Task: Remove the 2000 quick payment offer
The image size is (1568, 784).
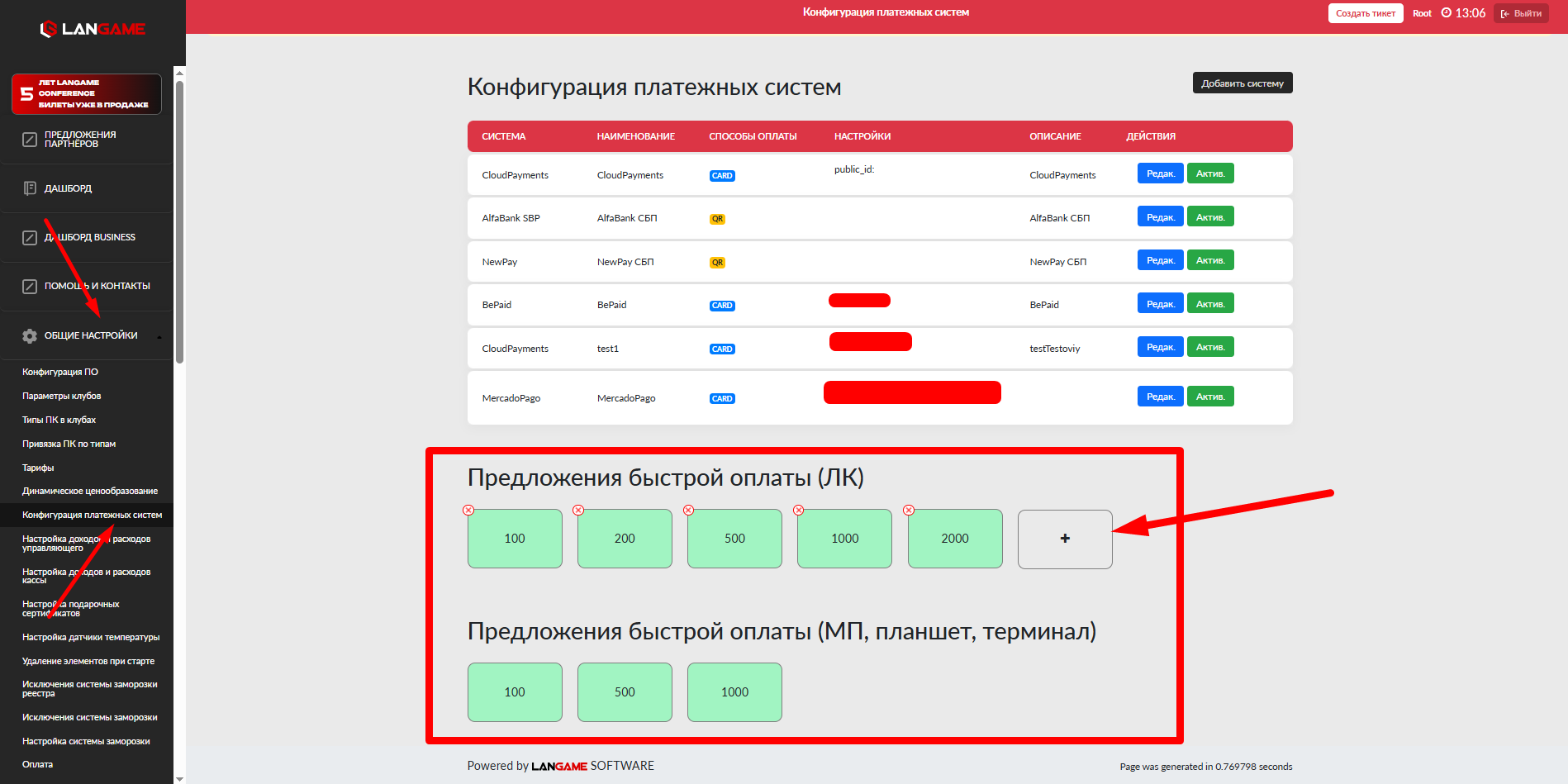Action: point(909,511)
